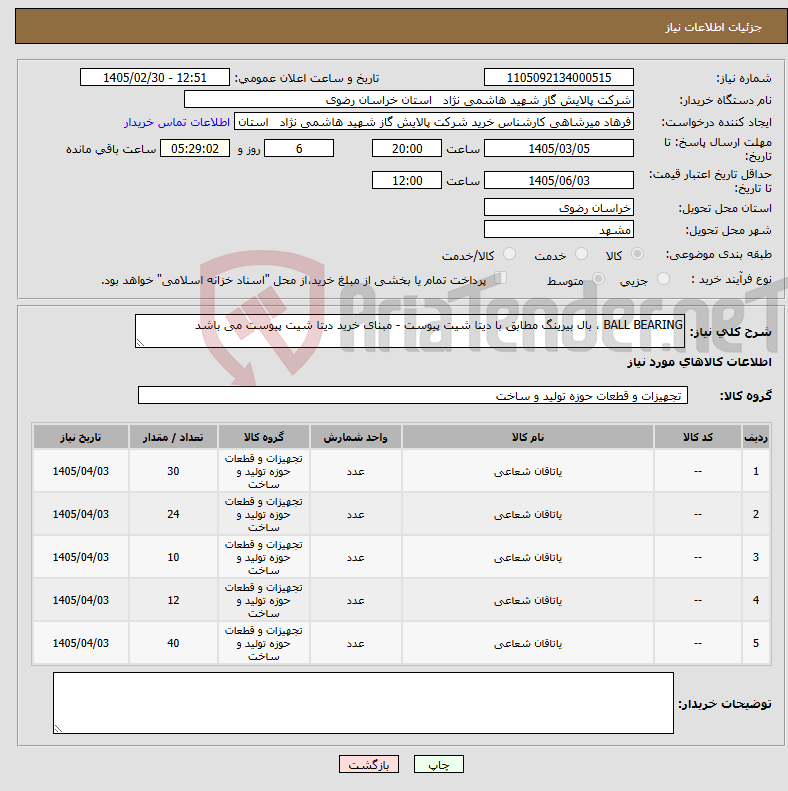
Task: Select the خدمت radio button
Action: [581, 254]
